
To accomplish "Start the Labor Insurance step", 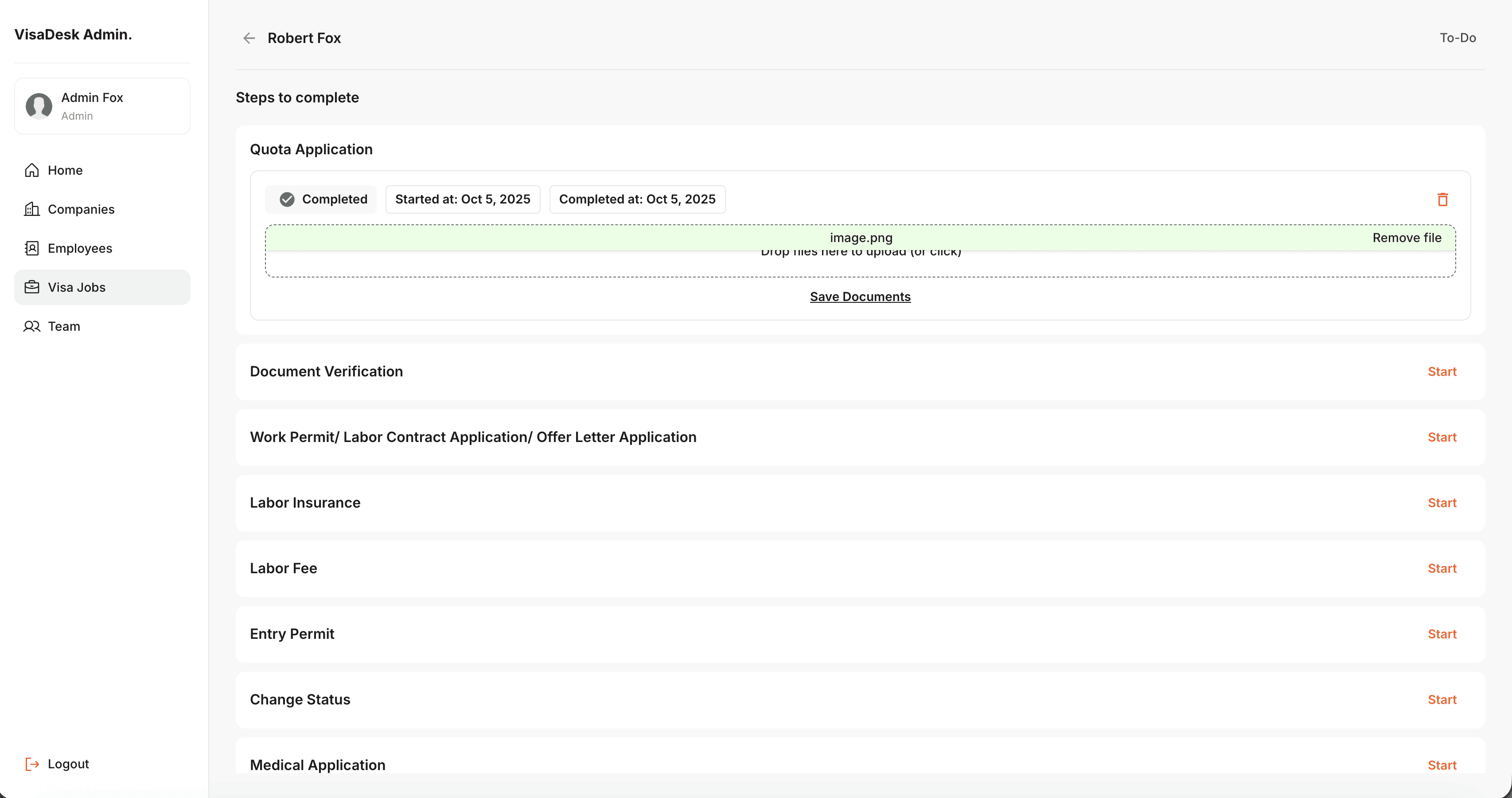I will [1442, 503].
